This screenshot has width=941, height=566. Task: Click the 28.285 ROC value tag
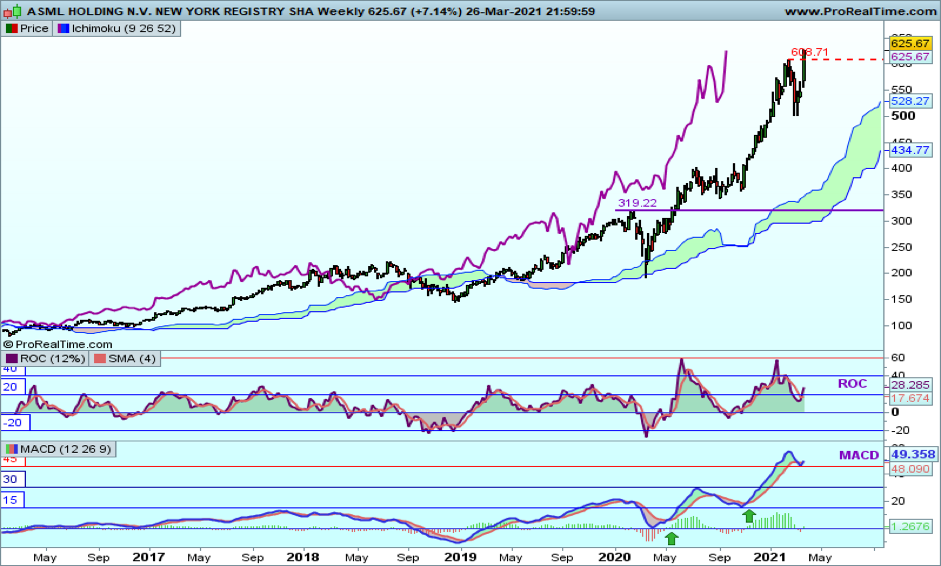(x=910, y=385)
